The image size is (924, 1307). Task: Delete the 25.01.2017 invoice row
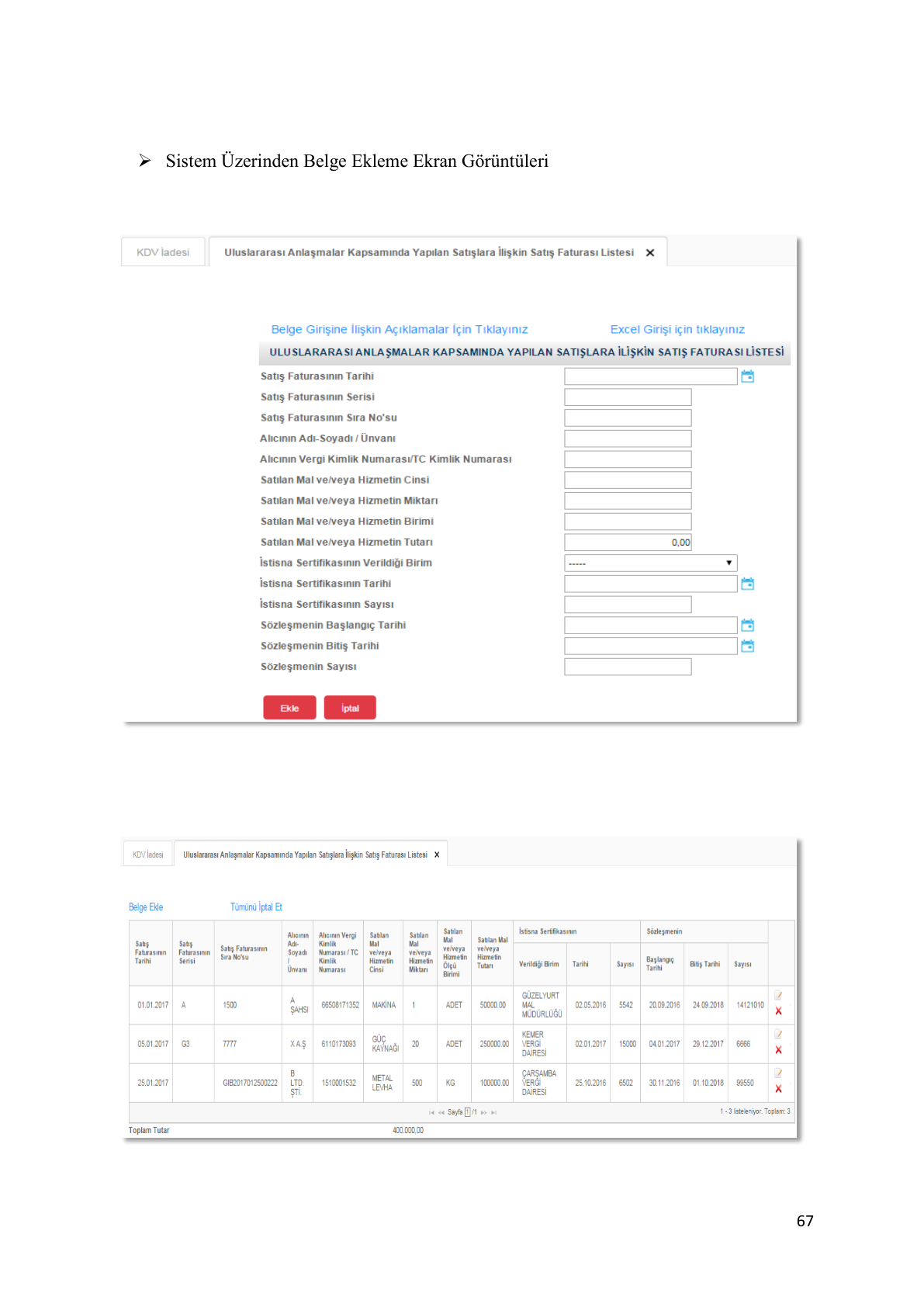pyautogui.click(x=778, y=1089)
